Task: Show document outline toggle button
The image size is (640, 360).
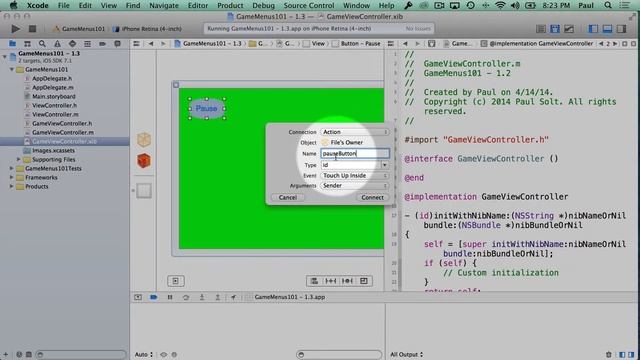Action: point(176,281)
